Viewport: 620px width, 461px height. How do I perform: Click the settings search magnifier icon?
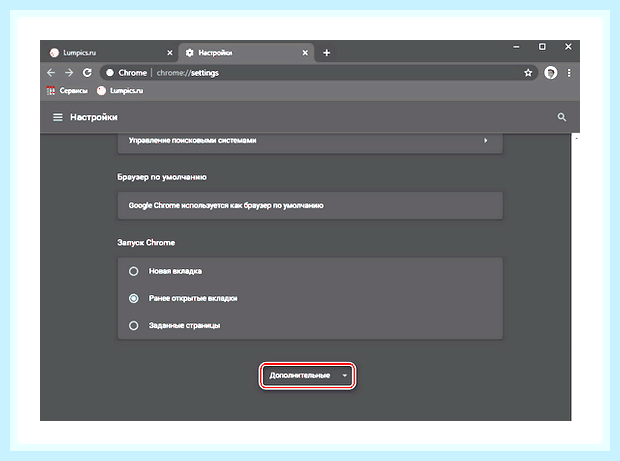pos(561,117)
